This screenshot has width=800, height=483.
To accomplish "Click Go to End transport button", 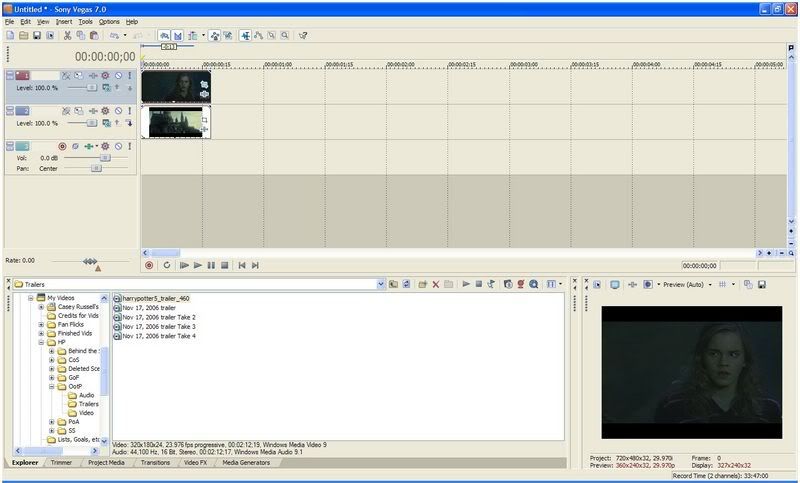I will [255, 265].
